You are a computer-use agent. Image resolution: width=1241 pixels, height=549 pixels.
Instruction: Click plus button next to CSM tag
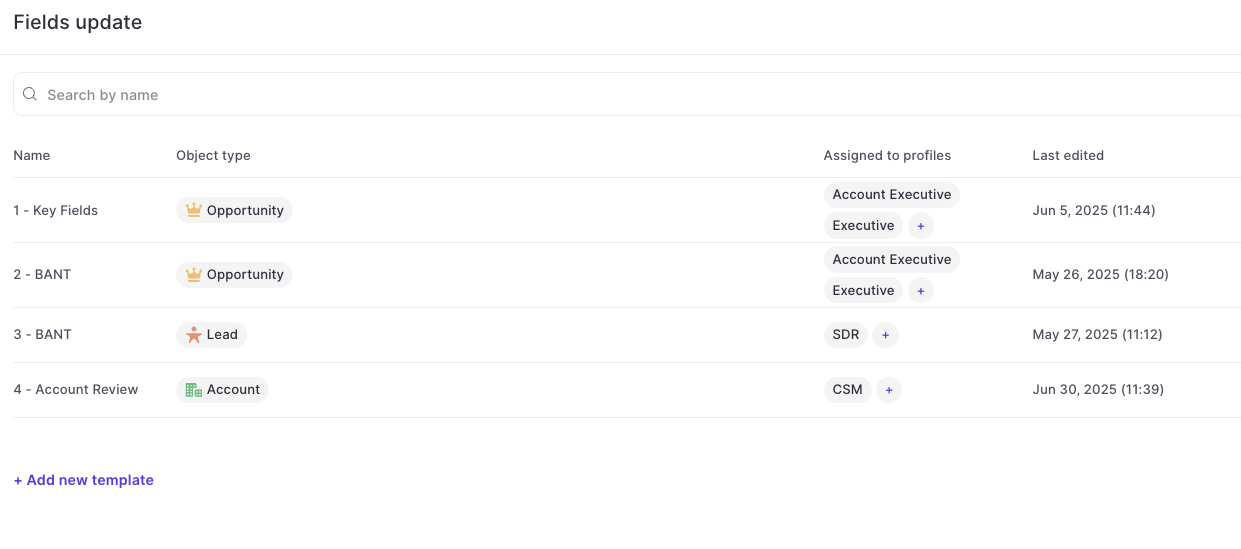coord(889,390)
